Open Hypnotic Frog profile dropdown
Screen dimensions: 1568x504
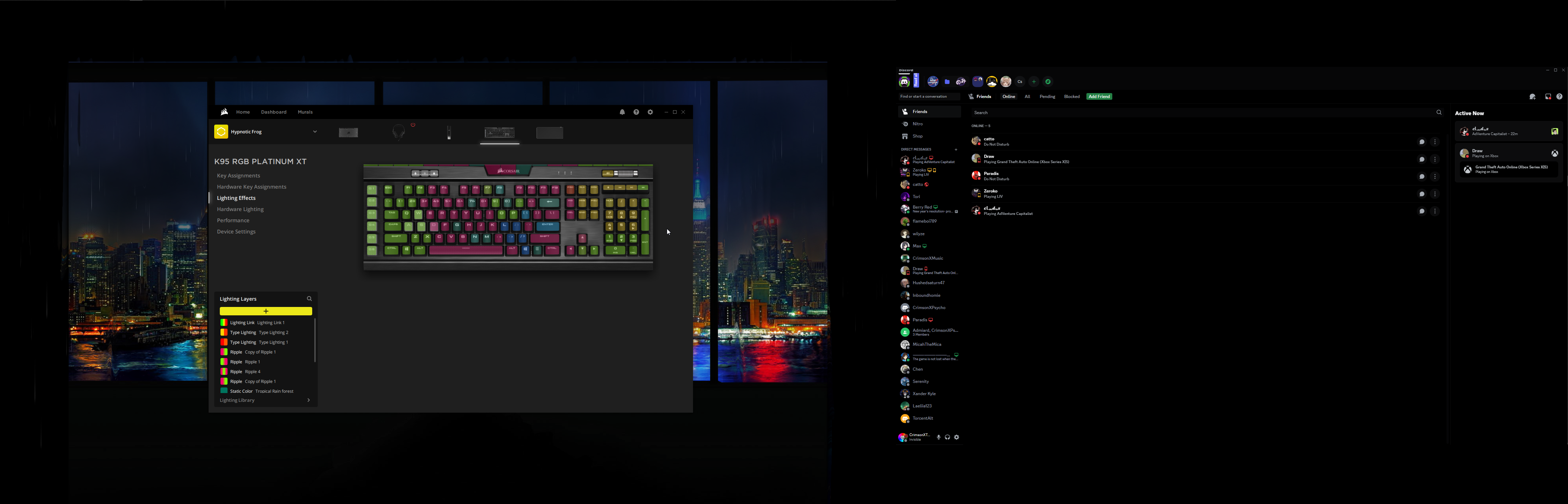(x=315, y=132)
